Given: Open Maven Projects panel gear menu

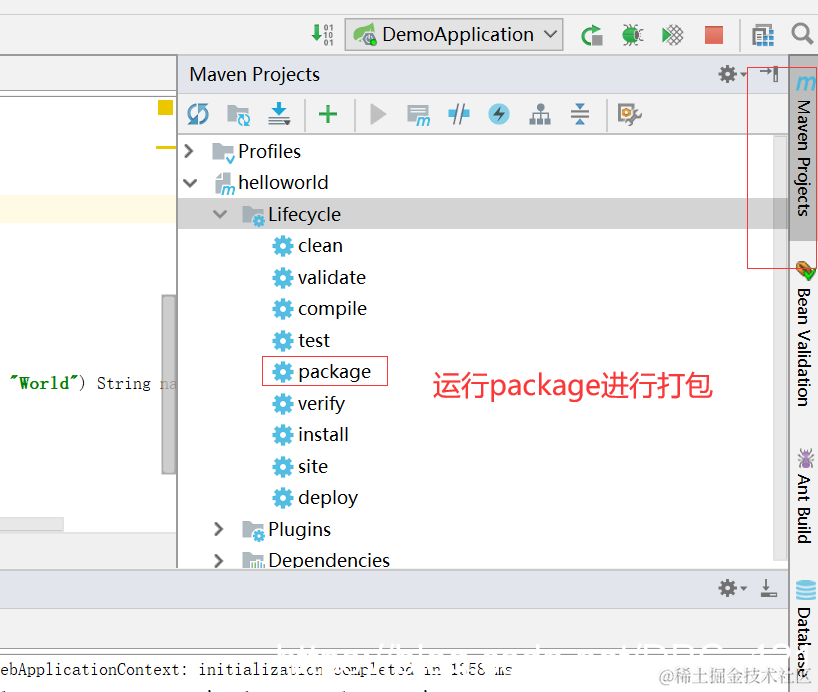Looking at the screenshot, I should (731, 74).
